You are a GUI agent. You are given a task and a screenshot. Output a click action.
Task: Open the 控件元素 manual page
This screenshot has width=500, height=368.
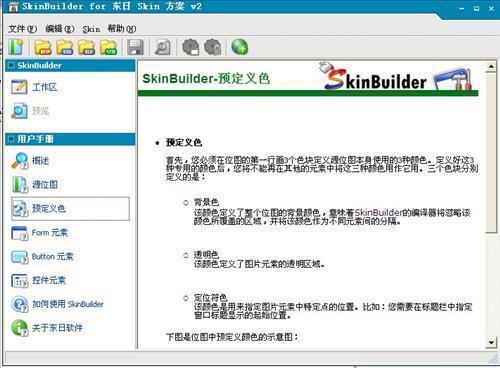pyautogui.click(x=38, y=280)
